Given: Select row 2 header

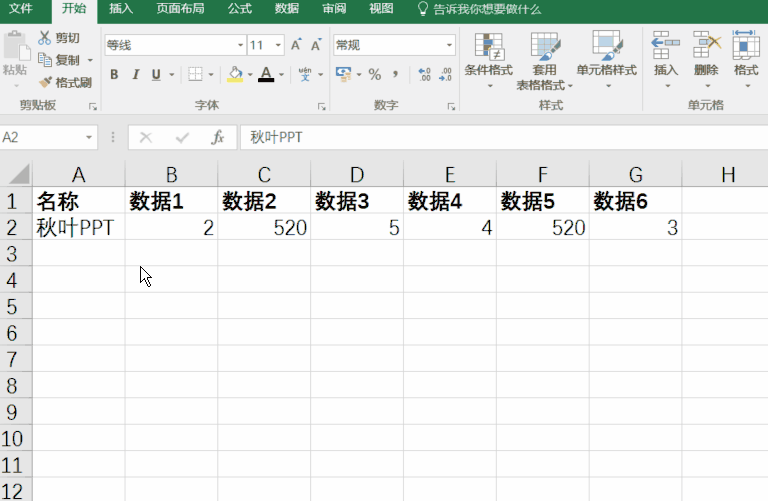Looking at the screenshot, I should (x=15, y=228).
